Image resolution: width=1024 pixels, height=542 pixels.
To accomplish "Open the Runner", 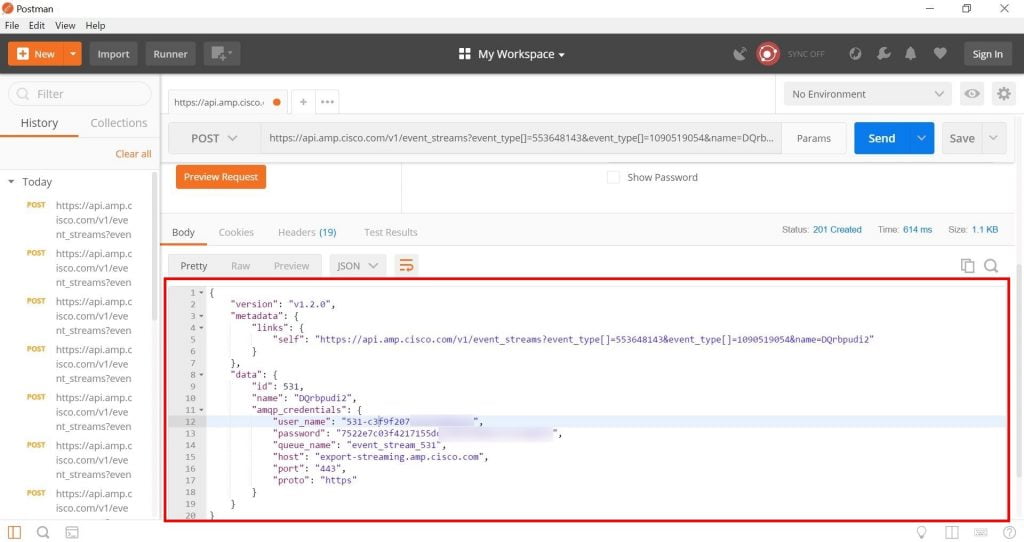I will [170, 54].
